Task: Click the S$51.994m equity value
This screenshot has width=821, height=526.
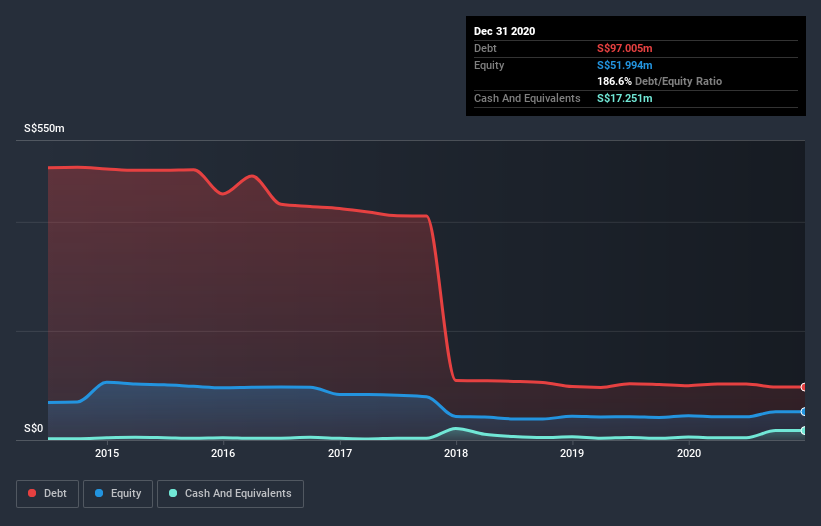Action: pyautogui.click(x=625, y=65)
